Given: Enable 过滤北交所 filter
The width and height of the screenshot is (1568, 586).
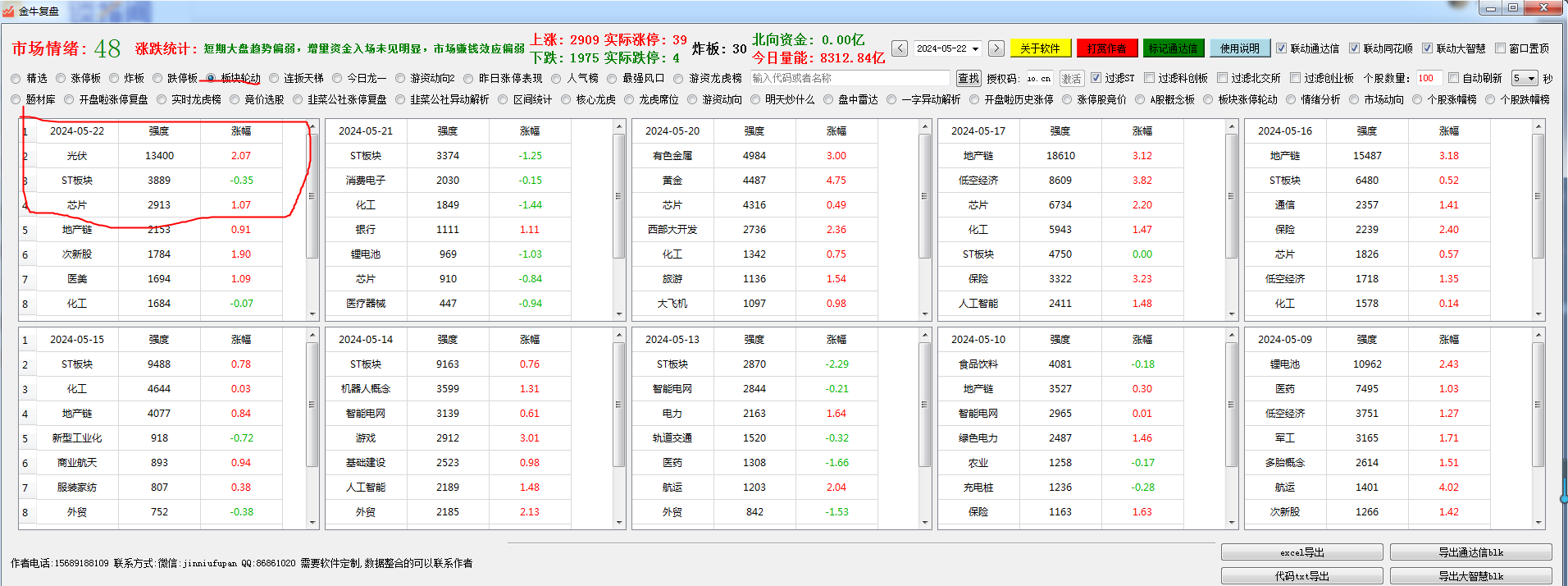Looking at the screenshot, I should pos(1222,78).
